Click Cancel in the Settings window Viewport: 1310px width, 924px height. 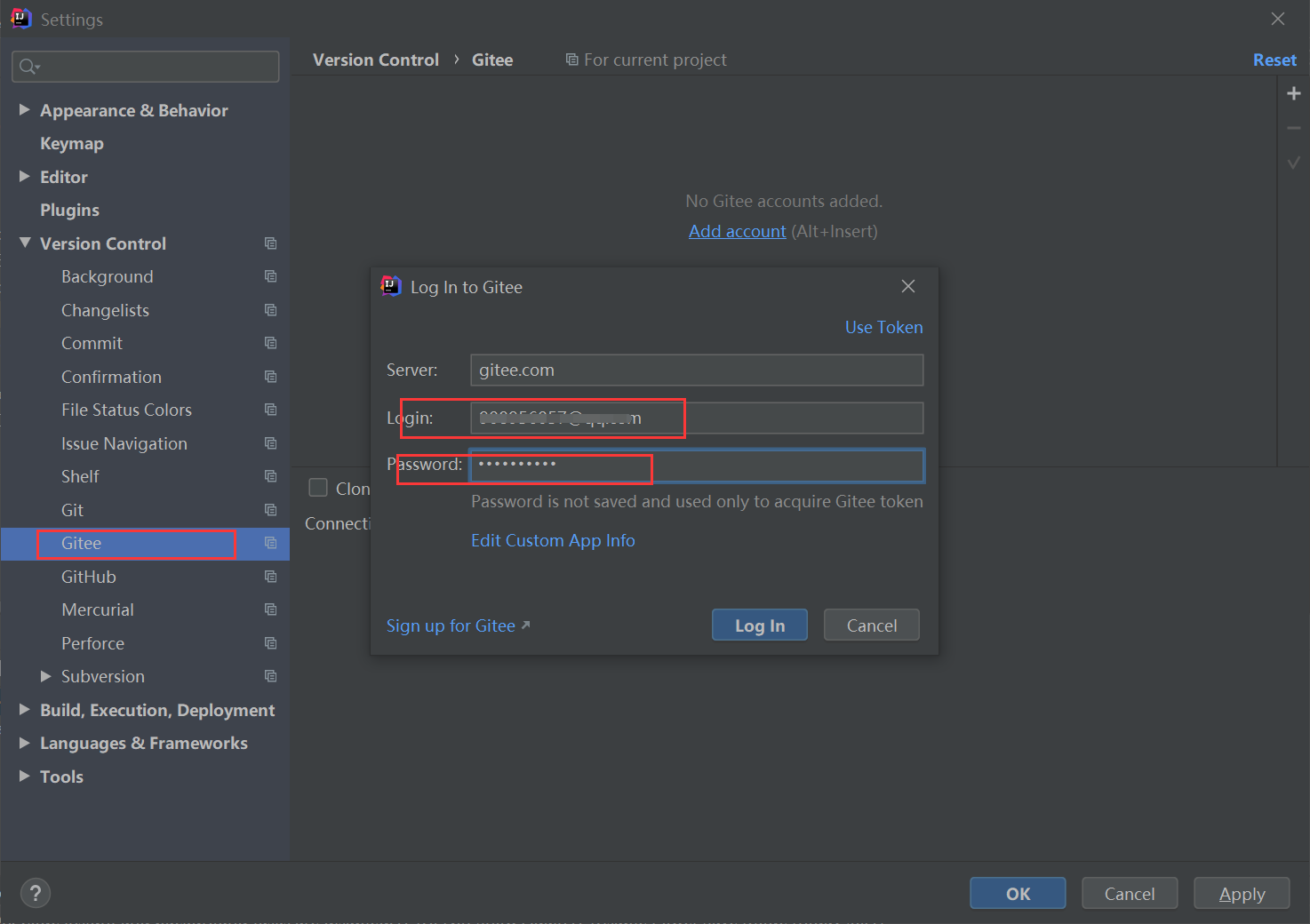(x=1130, y=893)
